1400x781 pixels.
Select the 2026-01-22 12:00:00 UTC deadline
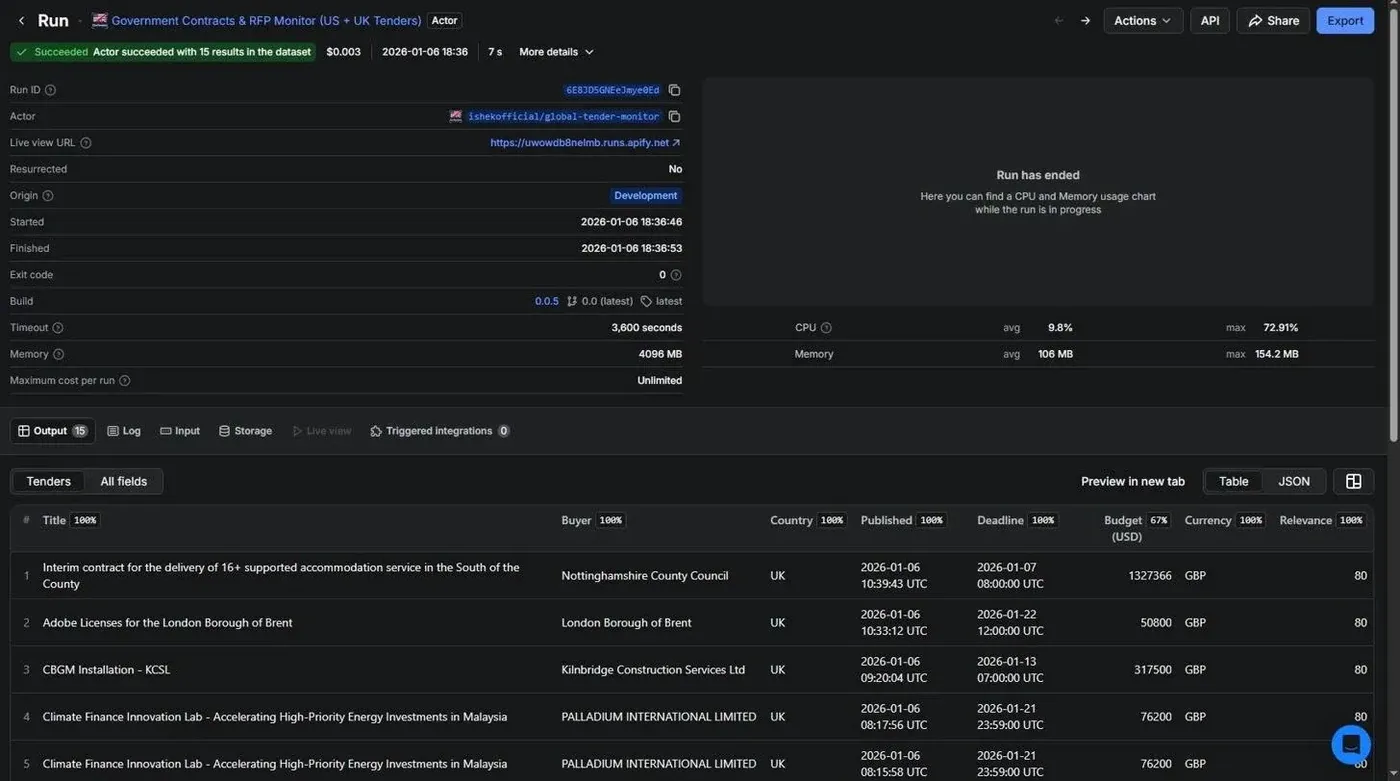click(1010, 623)
